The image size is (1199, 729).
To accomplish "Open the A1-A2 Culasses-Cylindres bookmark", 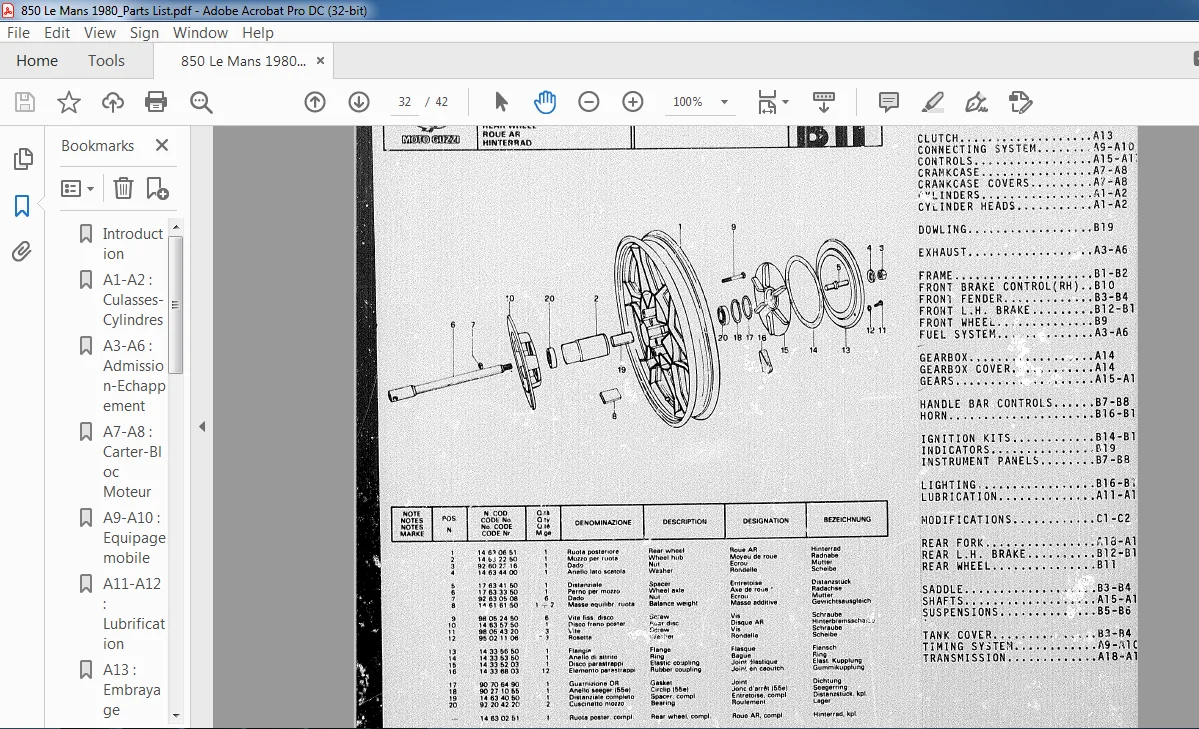I will pos(133,299).
